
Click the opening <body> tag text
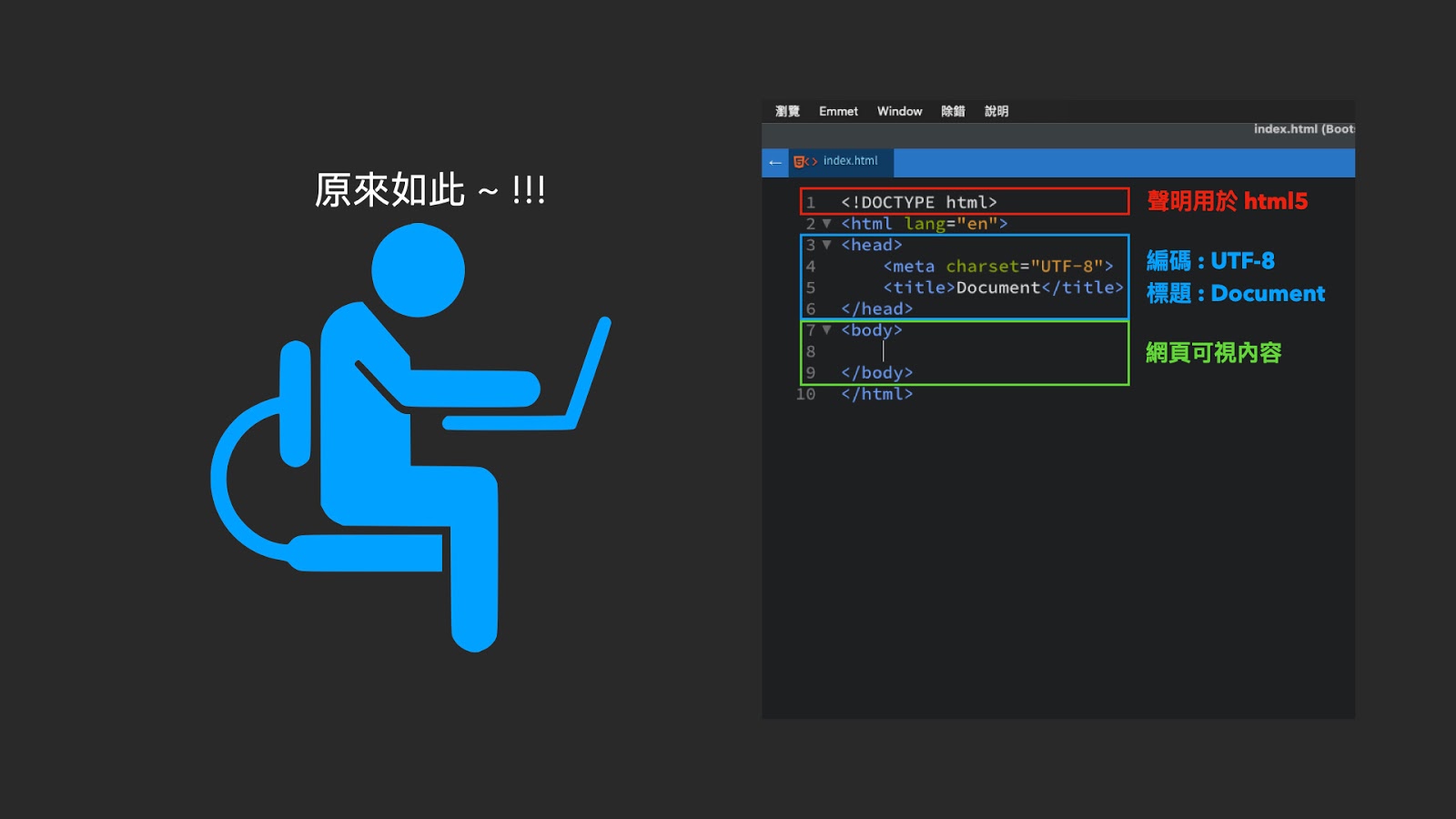click(x=872, y=330)
